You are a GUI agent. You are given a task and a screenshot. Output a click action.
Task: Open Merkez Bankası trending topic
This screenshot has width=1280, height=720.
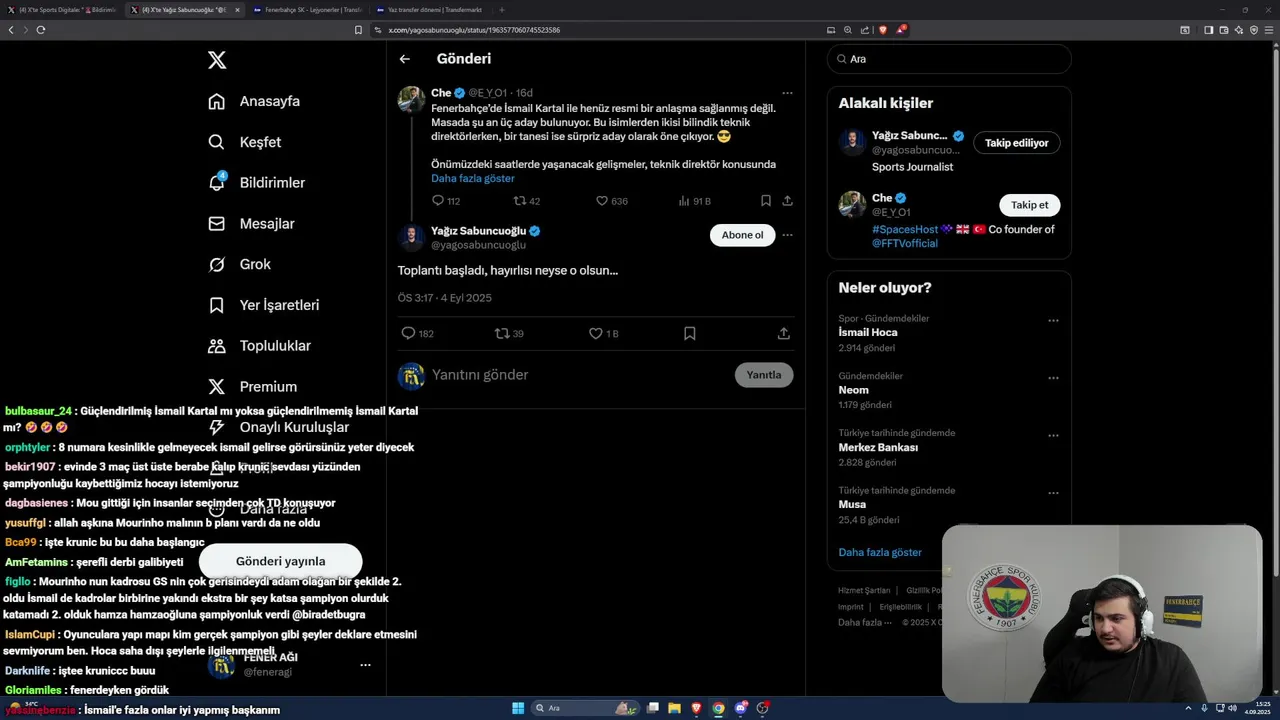click(878, 447)
